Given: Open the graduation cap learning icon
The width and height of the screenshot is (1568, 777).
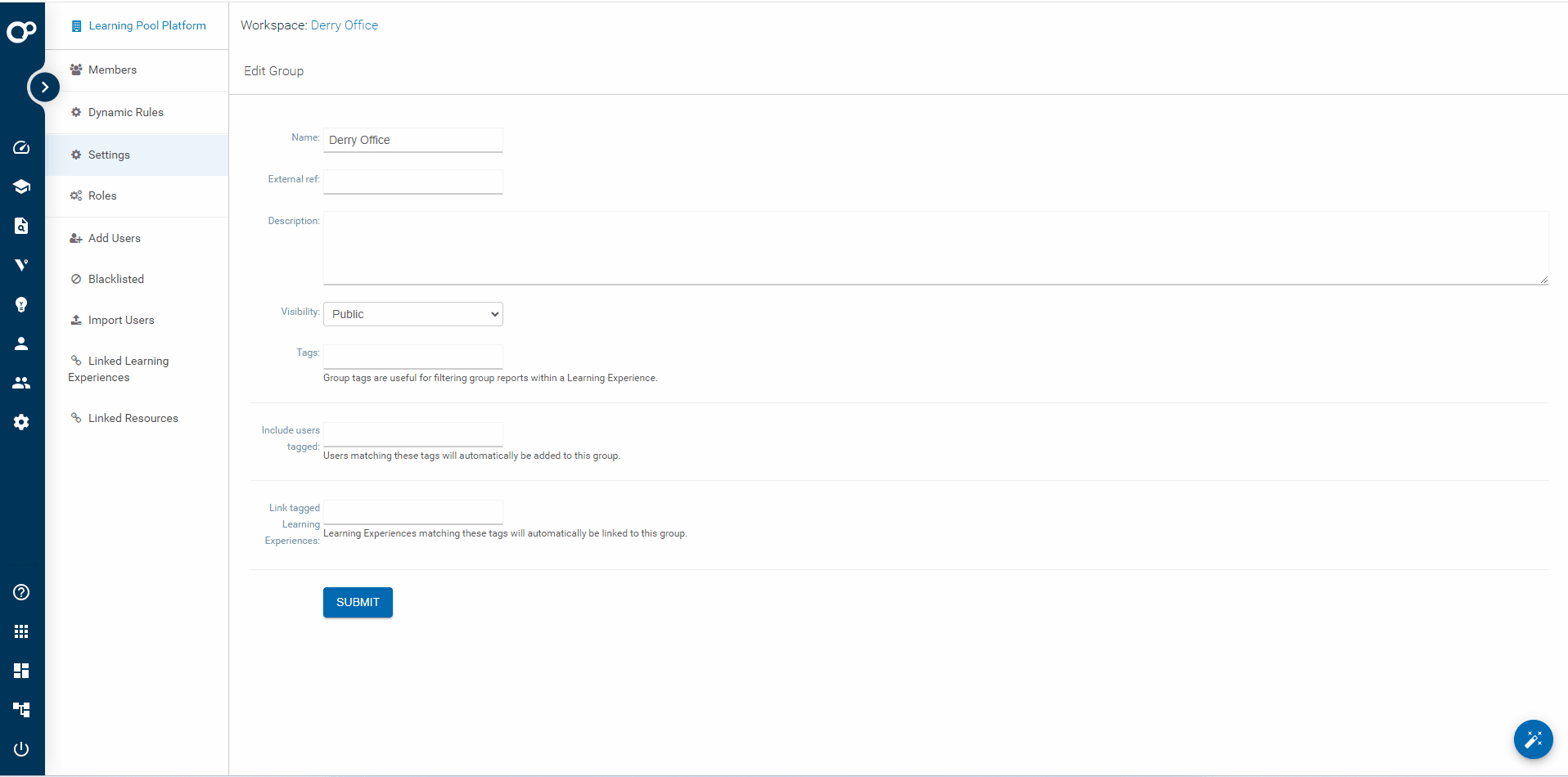Looking at the screenshot, I should [x=21, y=186].
